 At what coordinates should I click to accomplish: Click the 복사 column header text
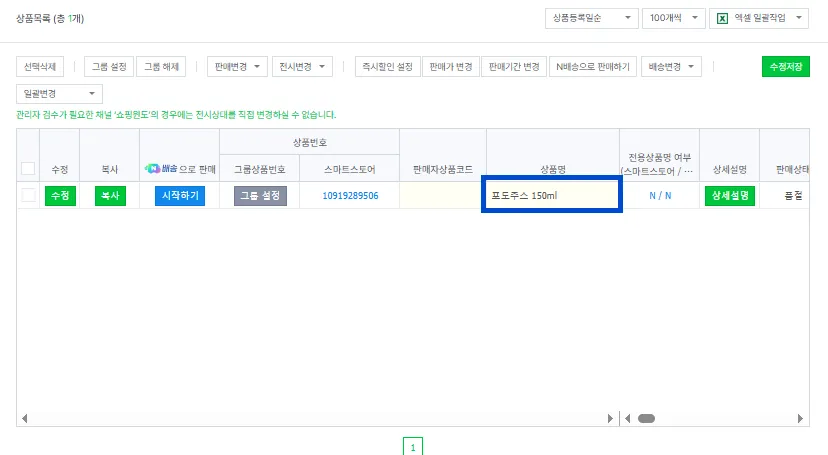[109, 169]
